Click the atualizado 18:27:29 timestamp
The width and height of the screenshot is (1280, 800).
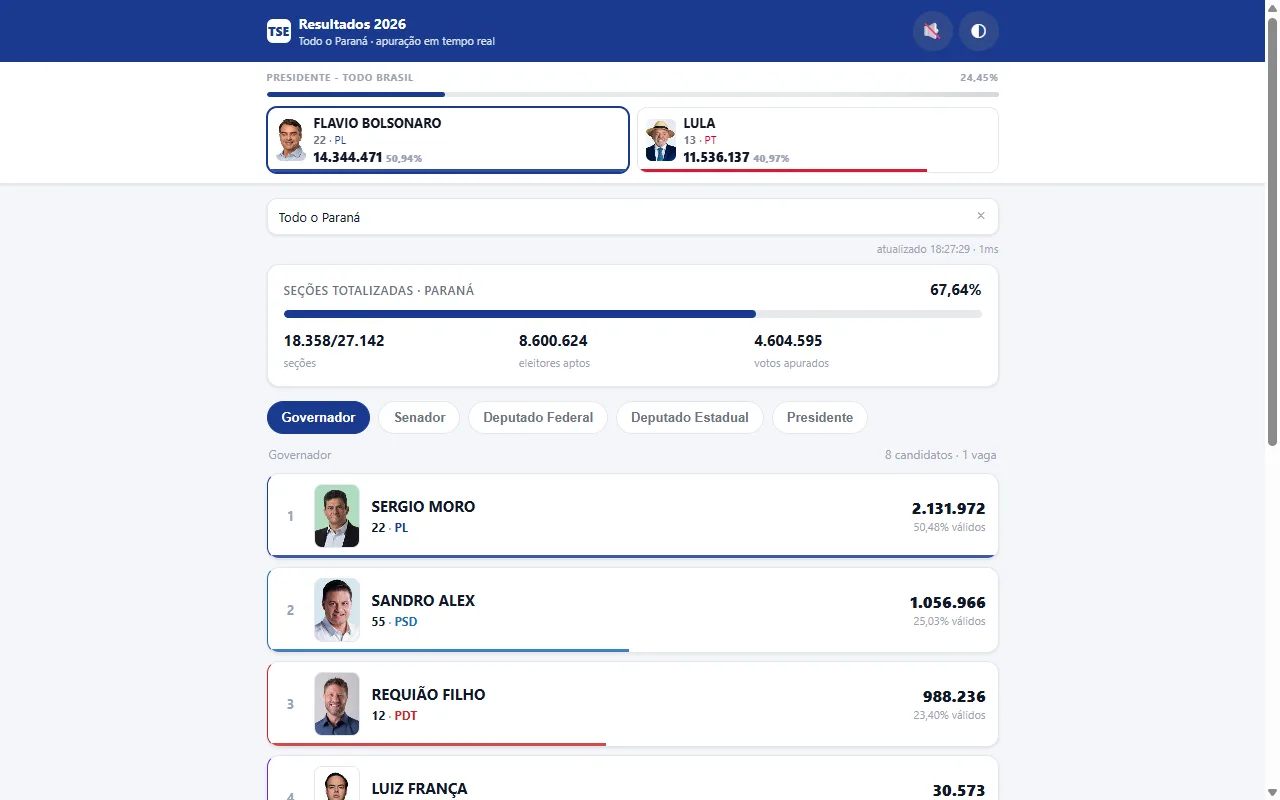[937, 249]
